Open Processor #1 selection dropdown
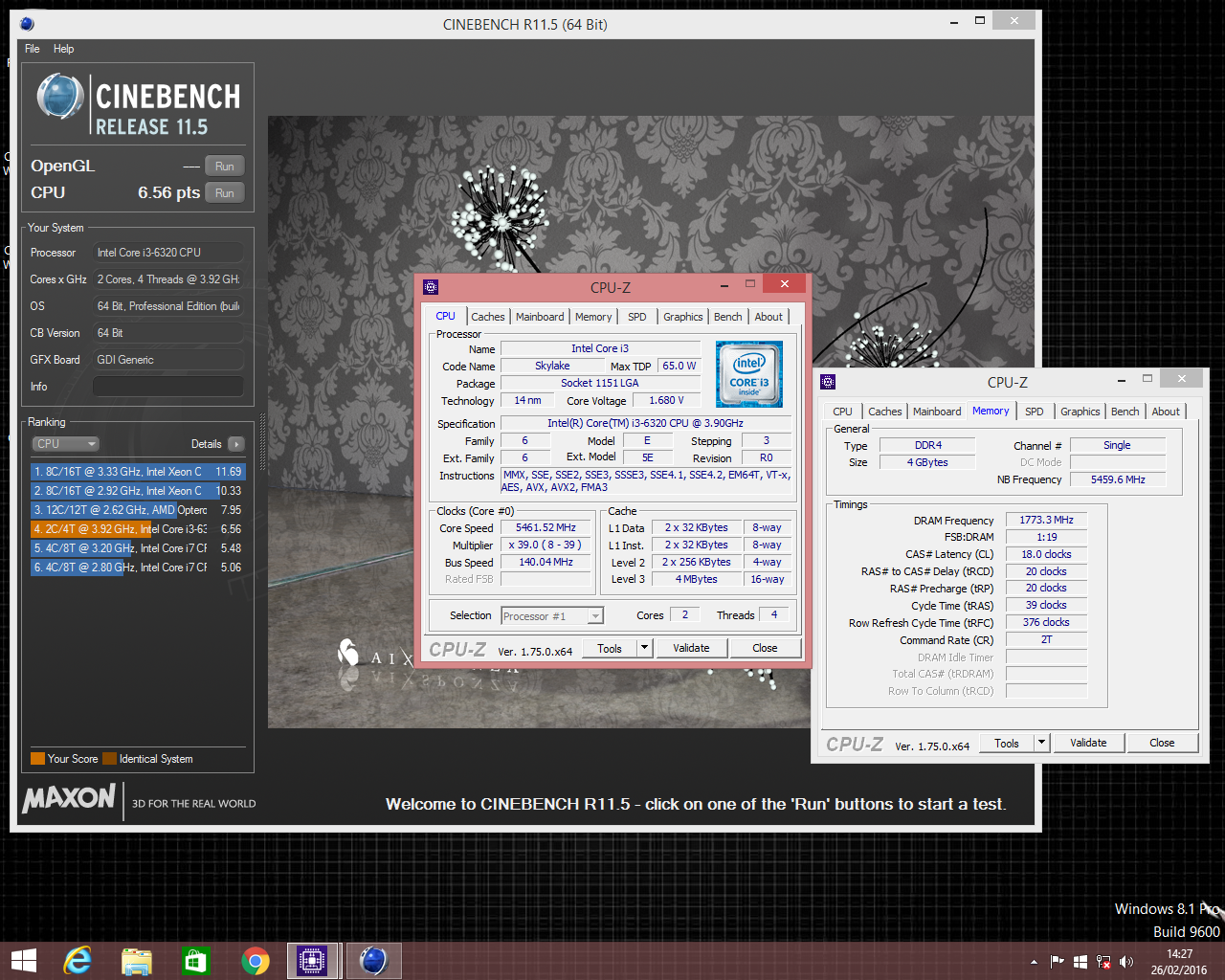 pyautogui.click(x=553, y=616)
